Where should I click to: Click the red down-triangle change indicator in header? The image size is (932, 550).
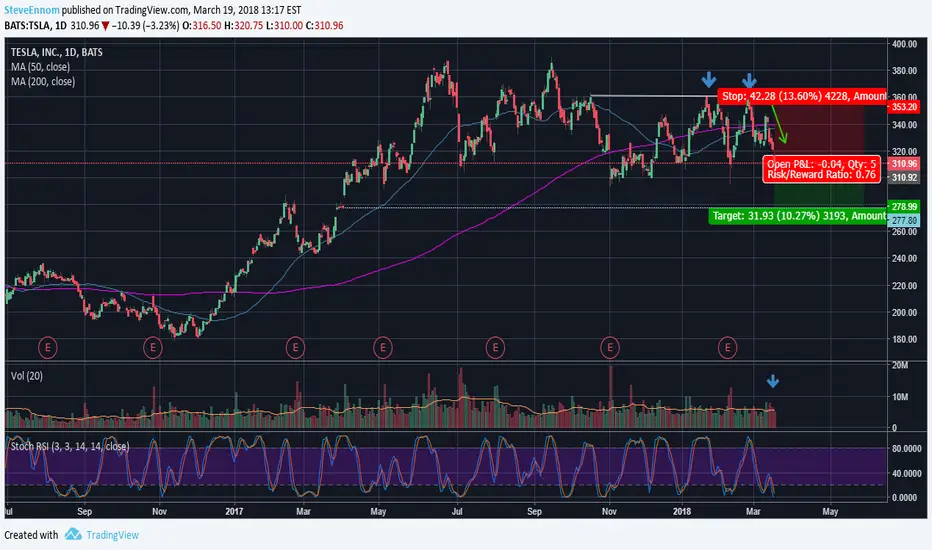coord(105,26)
